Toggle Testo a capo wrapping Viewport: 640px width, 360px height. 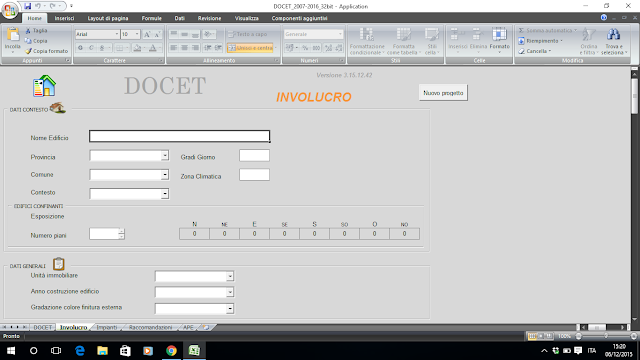[247, 34]
